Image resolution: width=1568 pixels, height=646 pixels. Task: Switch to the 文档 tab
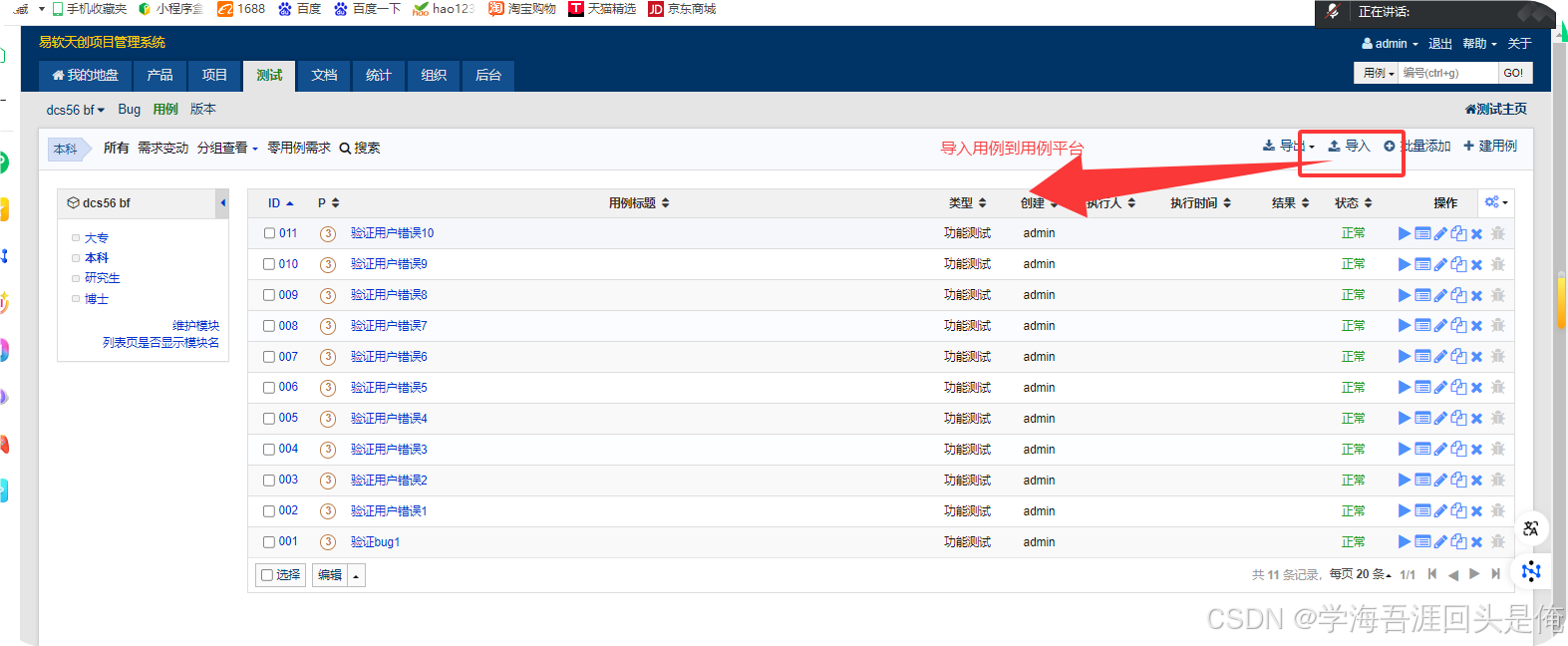pyautogui.click(x=324, y=76)
